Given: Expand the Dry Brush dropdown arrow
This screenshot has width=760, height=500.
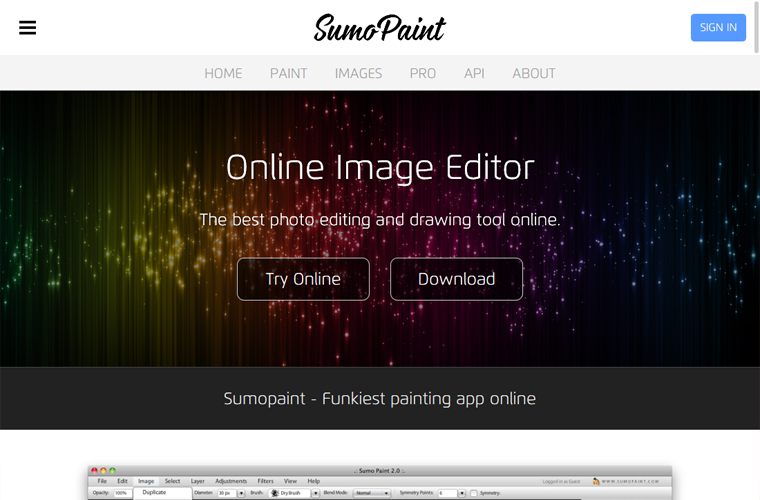Looking at the screenshot, I should pyautogui.click(x=316, y=493).
